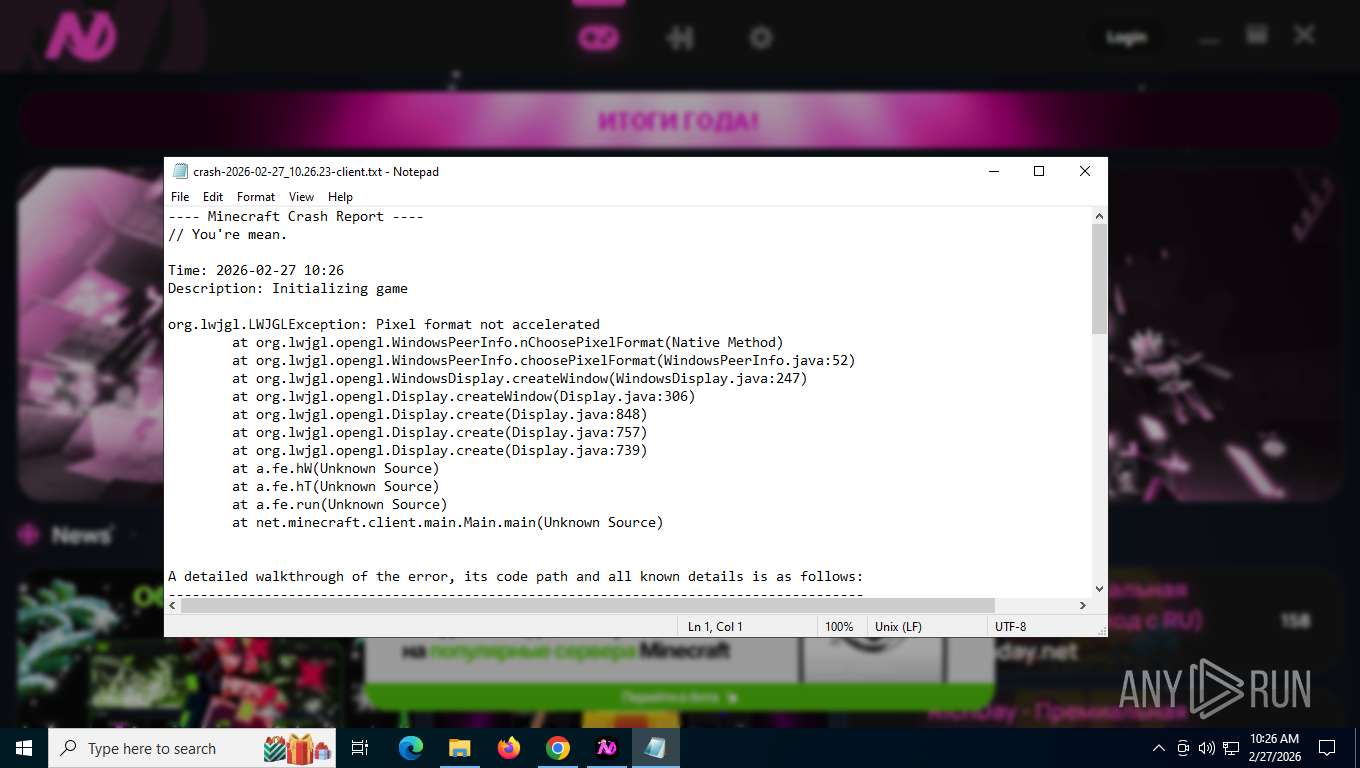1360x768 pixels.
Task: Click the WindowsPeerInfo.java:52 stack line
Action: [x=544, y=360]
